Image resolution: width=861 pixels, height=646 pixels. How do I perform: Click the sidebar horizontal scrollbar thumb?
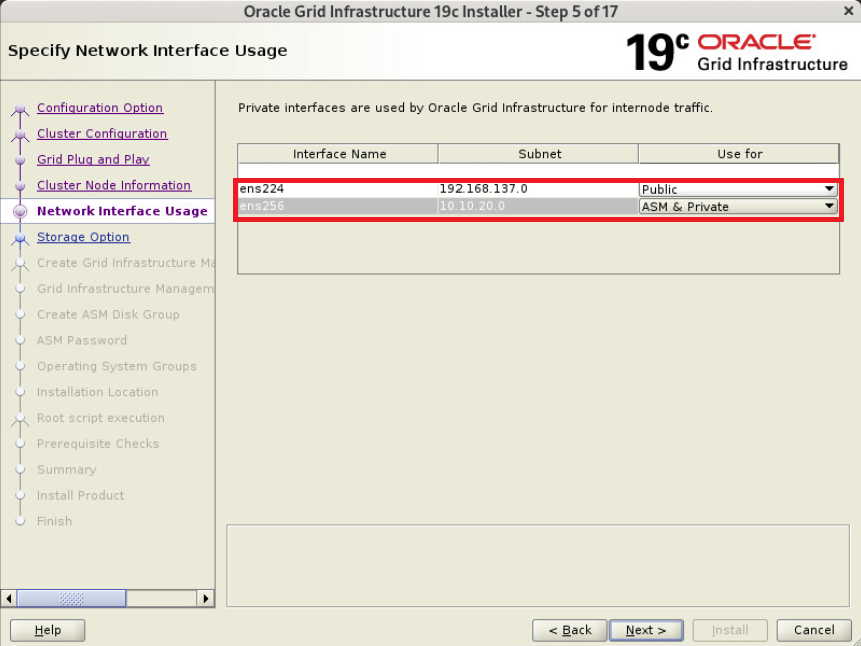[x=71, y=598]
